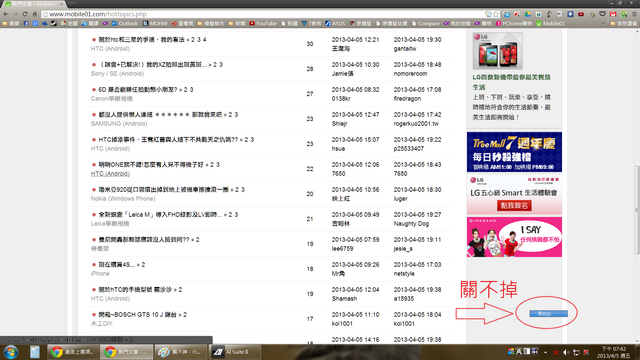Open the Nokia (Windows Phone) forum link

[x=123, y=199]
